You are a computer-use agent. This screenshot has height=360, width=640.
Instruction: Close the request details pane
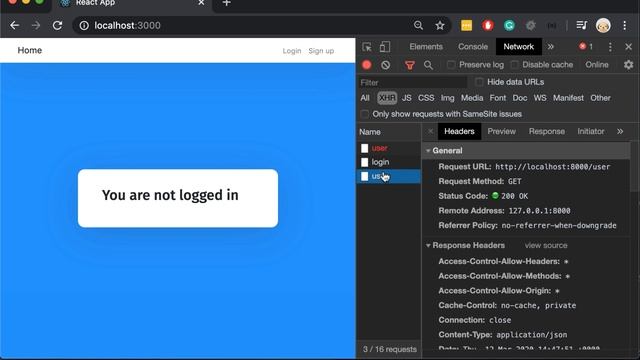coord(430,131)
